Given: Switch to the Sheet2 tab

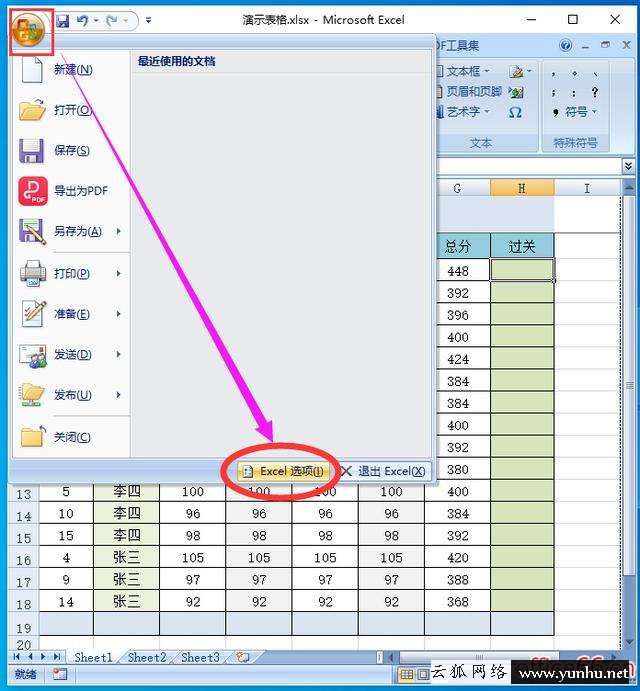Looking at the screenshot, I should point(147,658).
